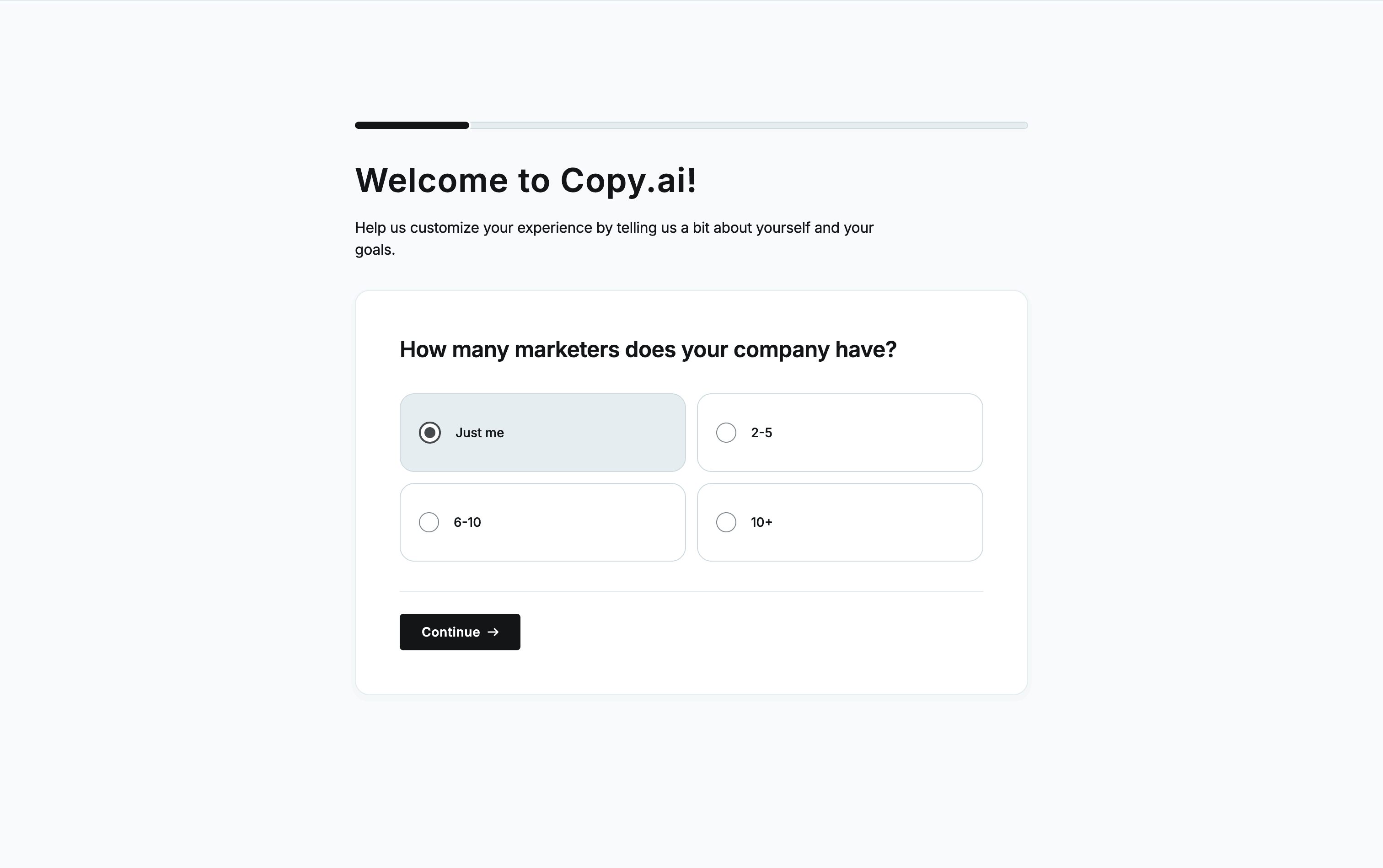Pick the 6-10 radio circle

[429, 522]
